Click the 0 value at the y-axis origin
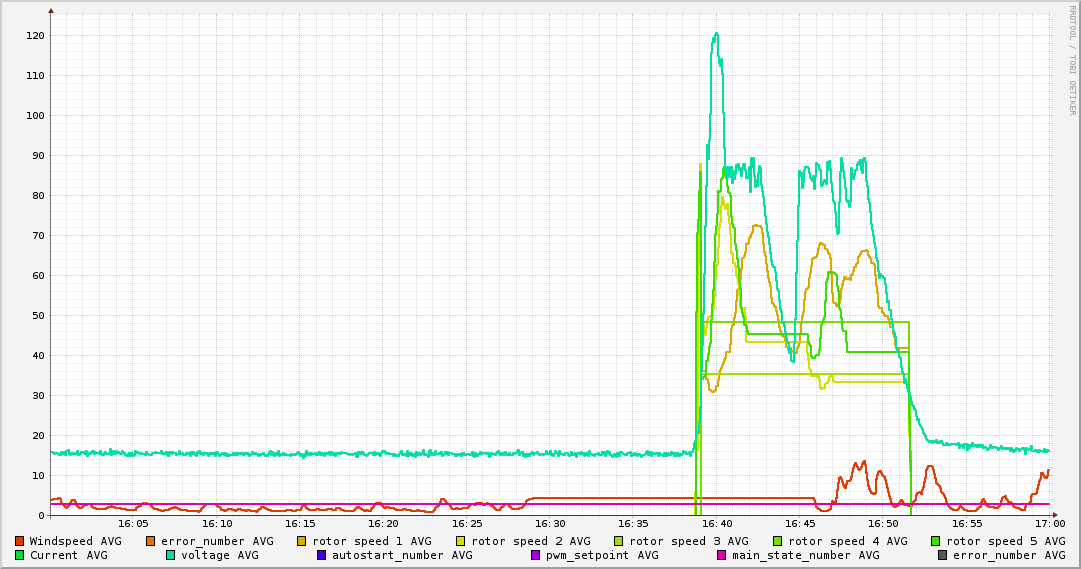This screenshot has height=569, width=1081. (x=41, y=516)
